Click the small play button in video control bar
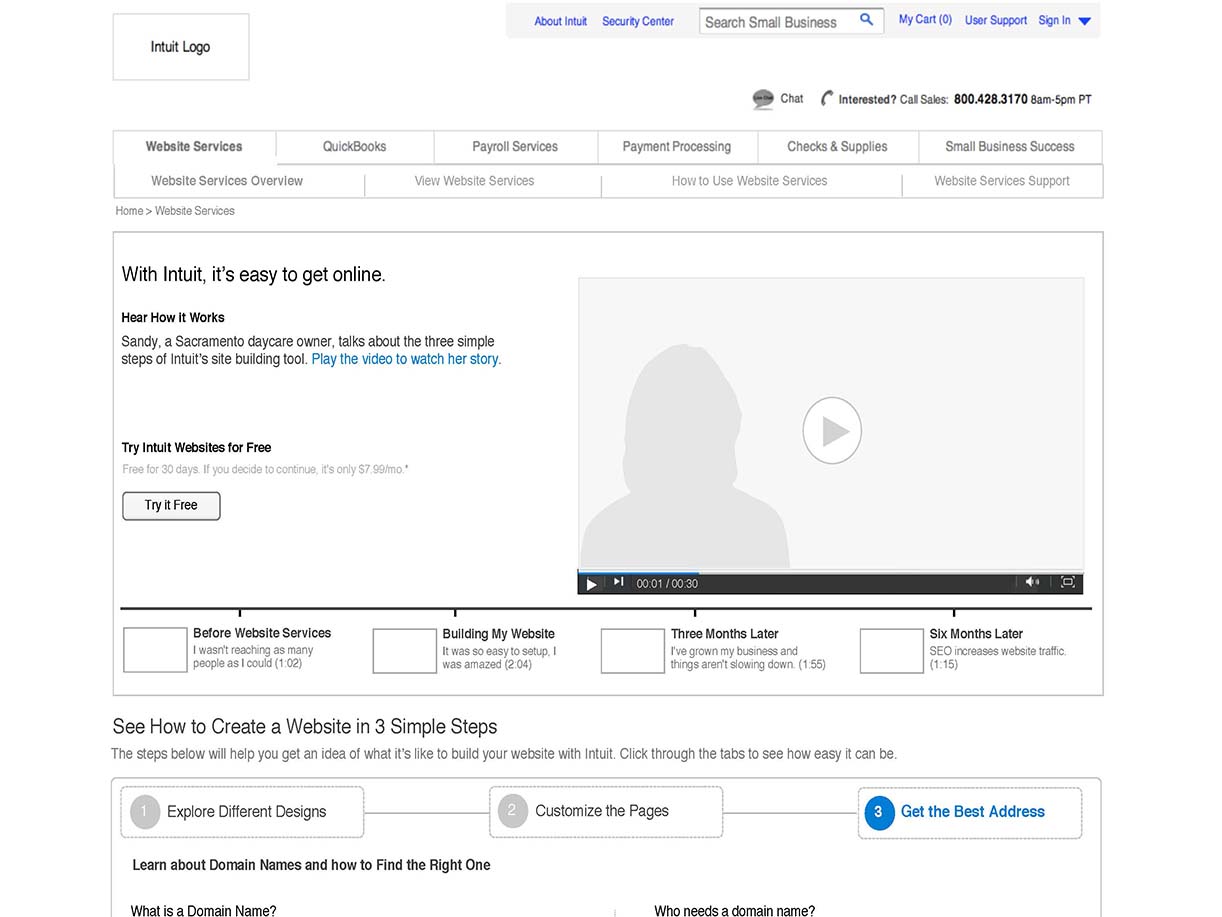The width and height of the screenshot is (1222, 917). coord(591,584)
